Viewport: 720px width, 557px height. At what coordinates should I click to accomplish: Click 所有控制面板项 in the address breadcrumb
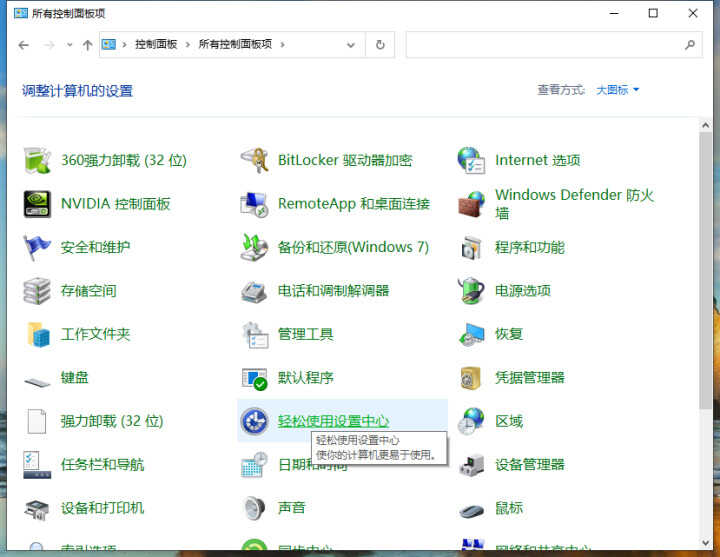[x=236, y=45]
